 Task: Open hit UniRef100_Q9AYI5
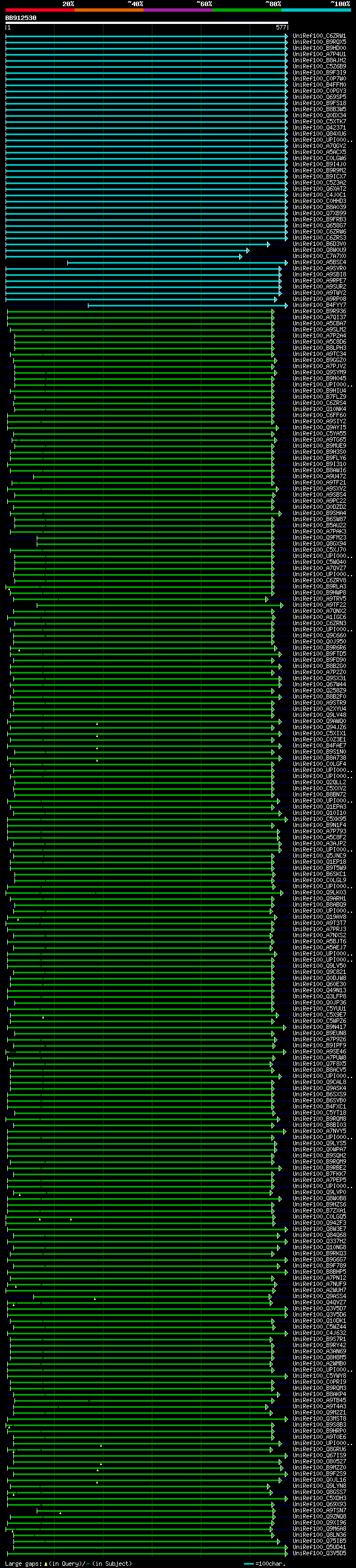coord(319,428)
